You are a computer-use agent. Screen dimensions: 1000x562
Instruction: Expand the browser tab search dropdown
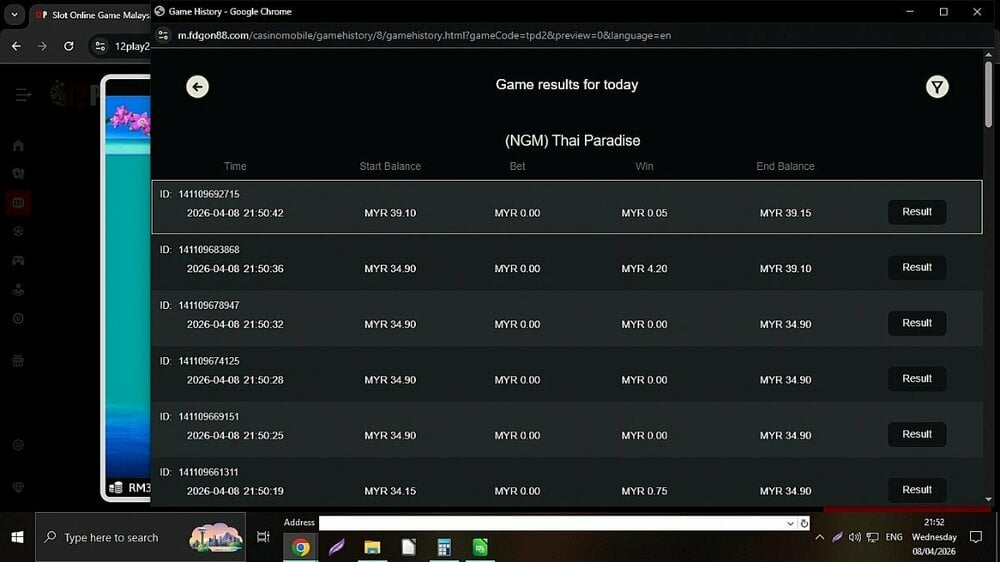pos(14,16)
